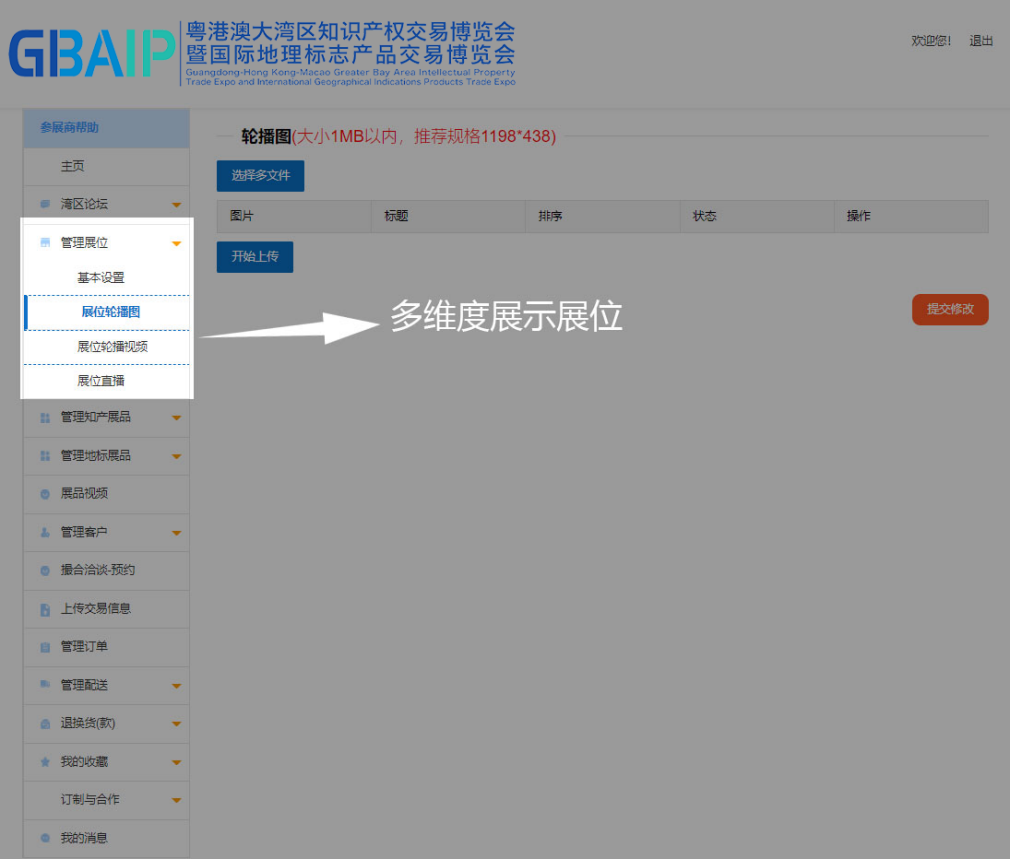Open 展品视频 menu entry
1010x859 pixels.
tap(106, 494)
